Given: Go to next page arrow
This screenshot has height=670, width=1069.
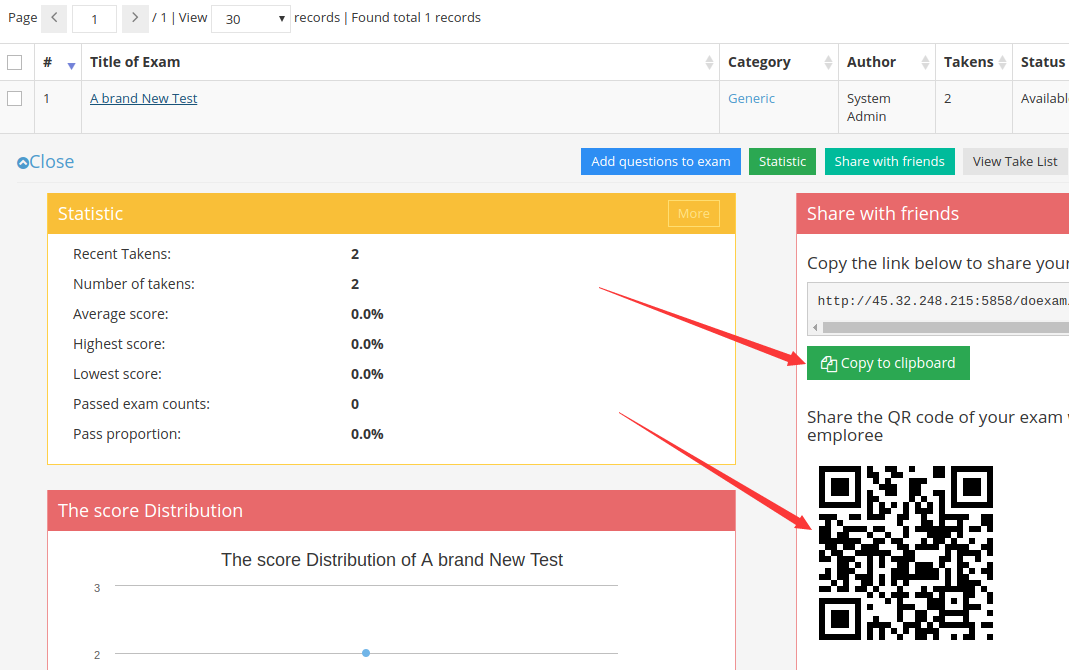Looking at the screenshot, I should 135,18.
